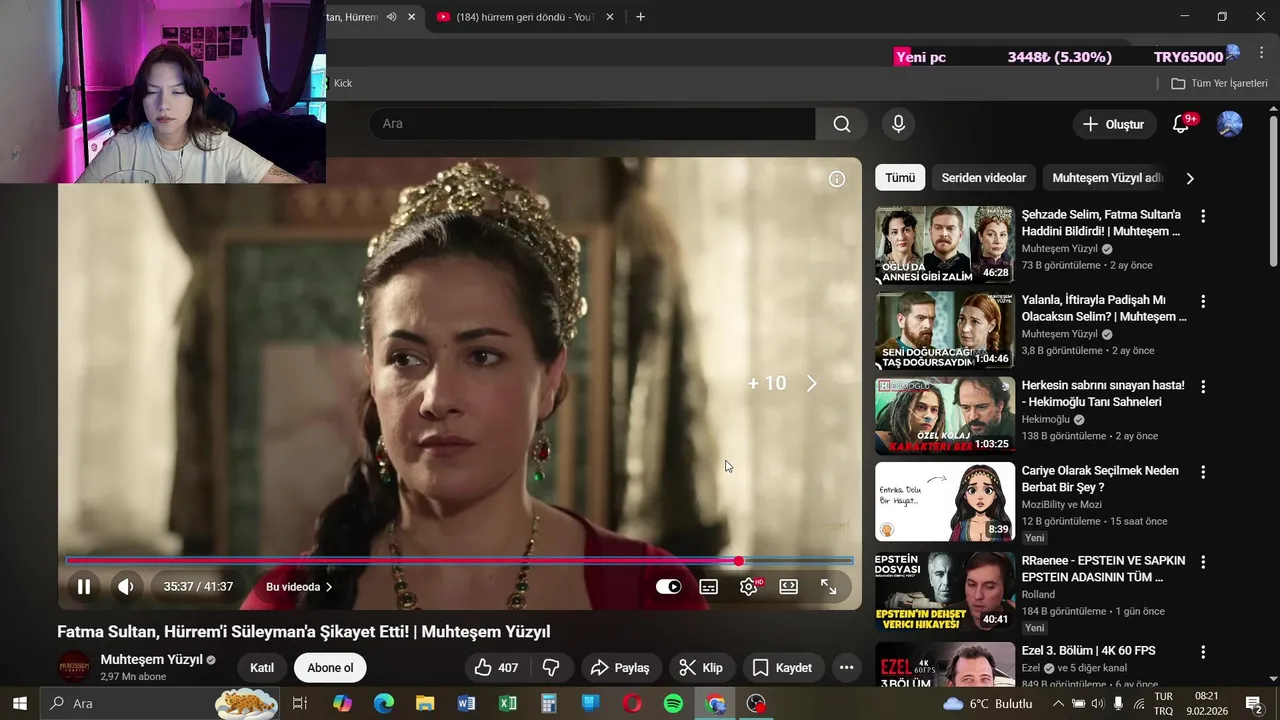Enter fullscreen with the player icon
Image resolution: width=1280 pixels, height=720 pixels.
tap(829, 587)
